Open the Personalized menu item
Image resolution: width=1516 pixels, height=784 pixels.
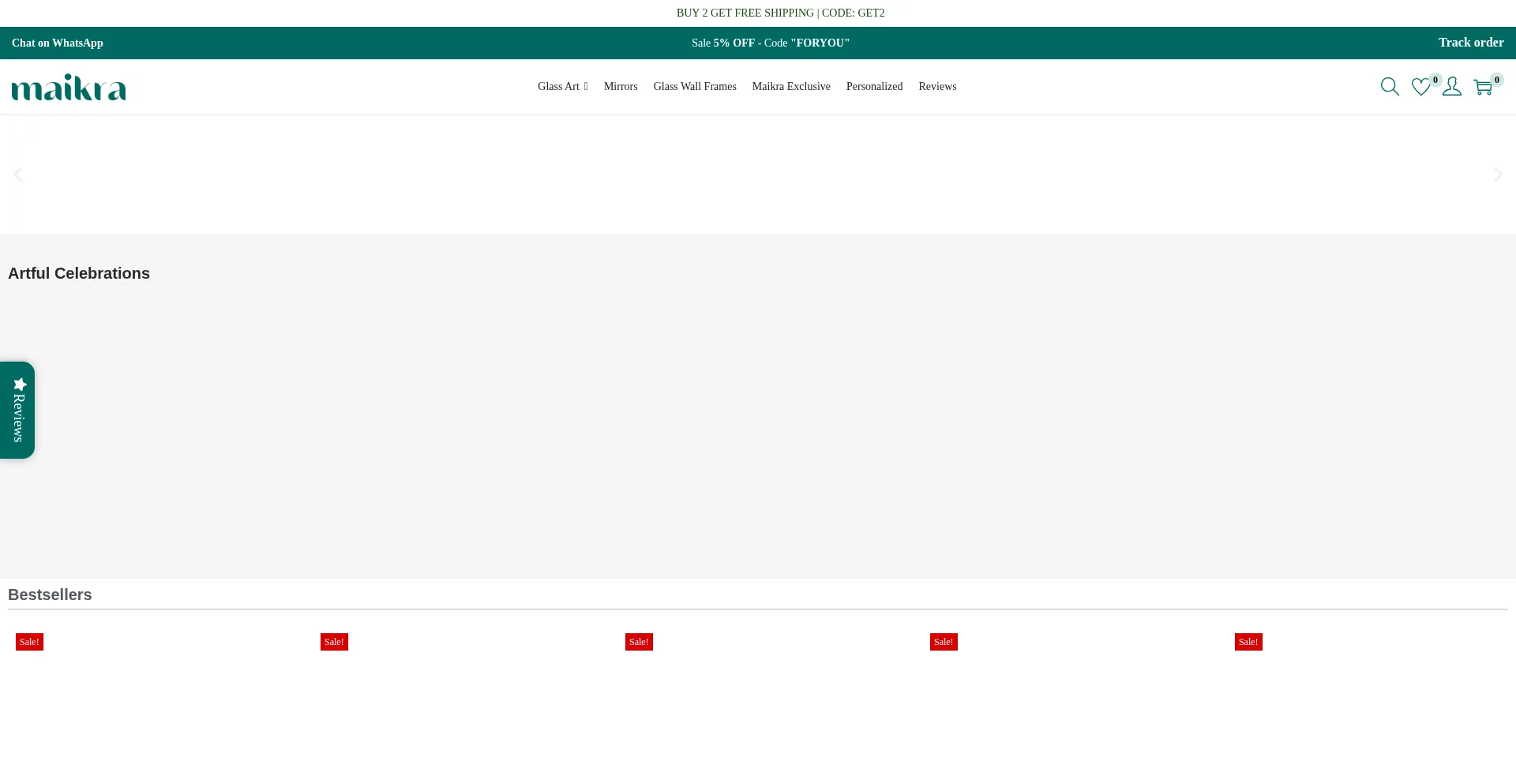pyautogui.click(x=874, y=87)
